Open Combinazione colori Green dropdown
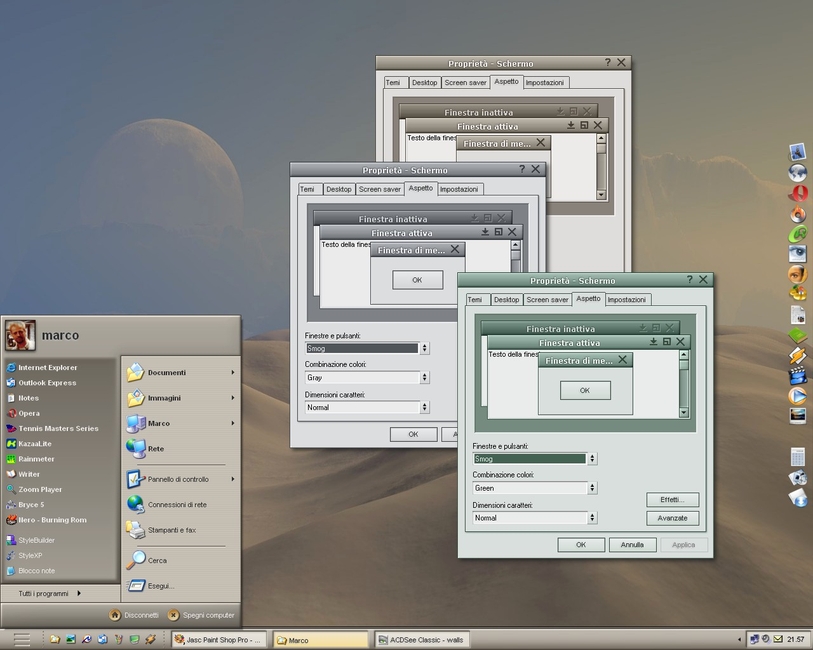Image resolution: width=813 pixels, height=650 pixels. (592, 488)
